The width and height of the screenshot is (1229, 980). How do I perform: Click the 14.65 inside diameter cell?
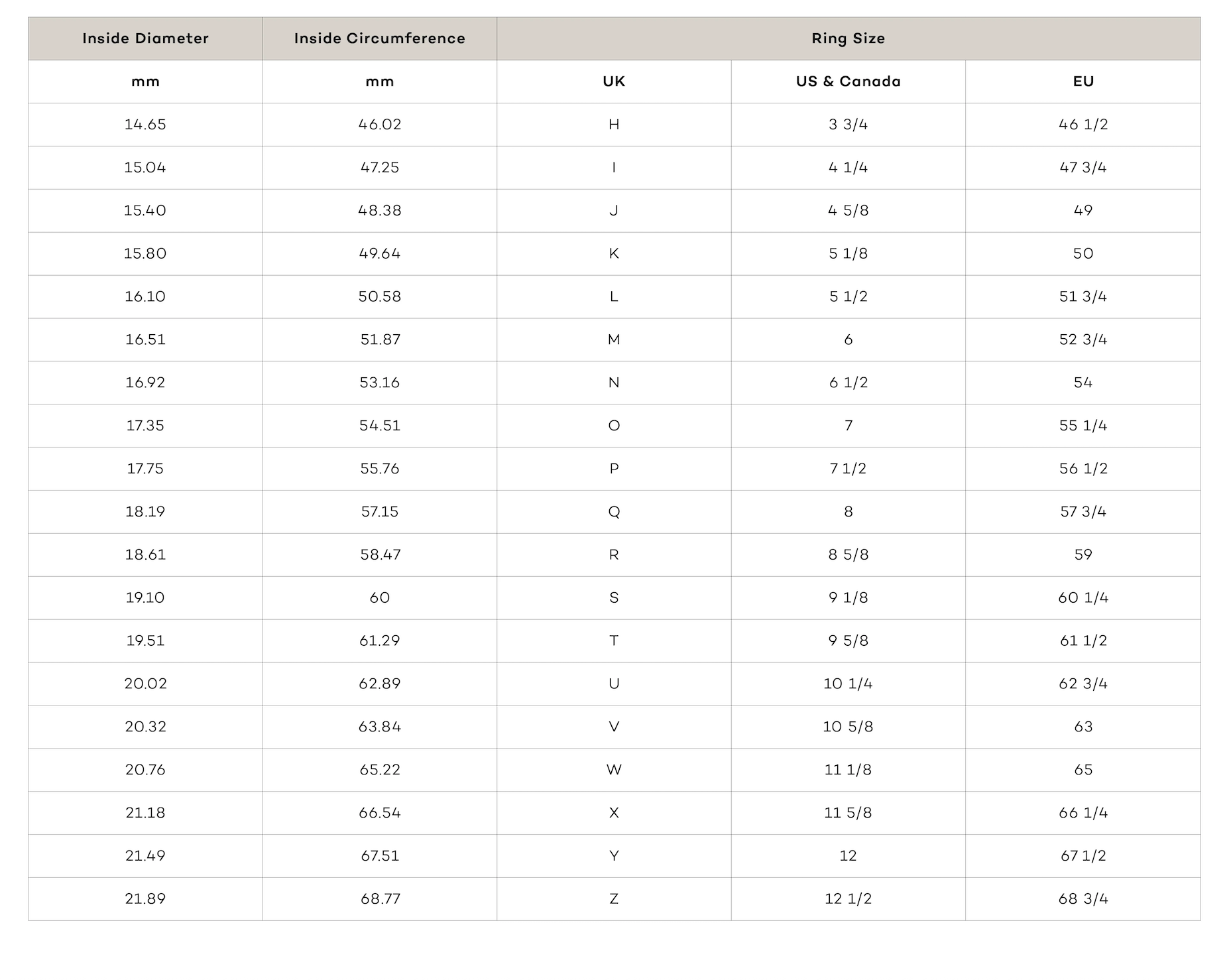[145, 125]
